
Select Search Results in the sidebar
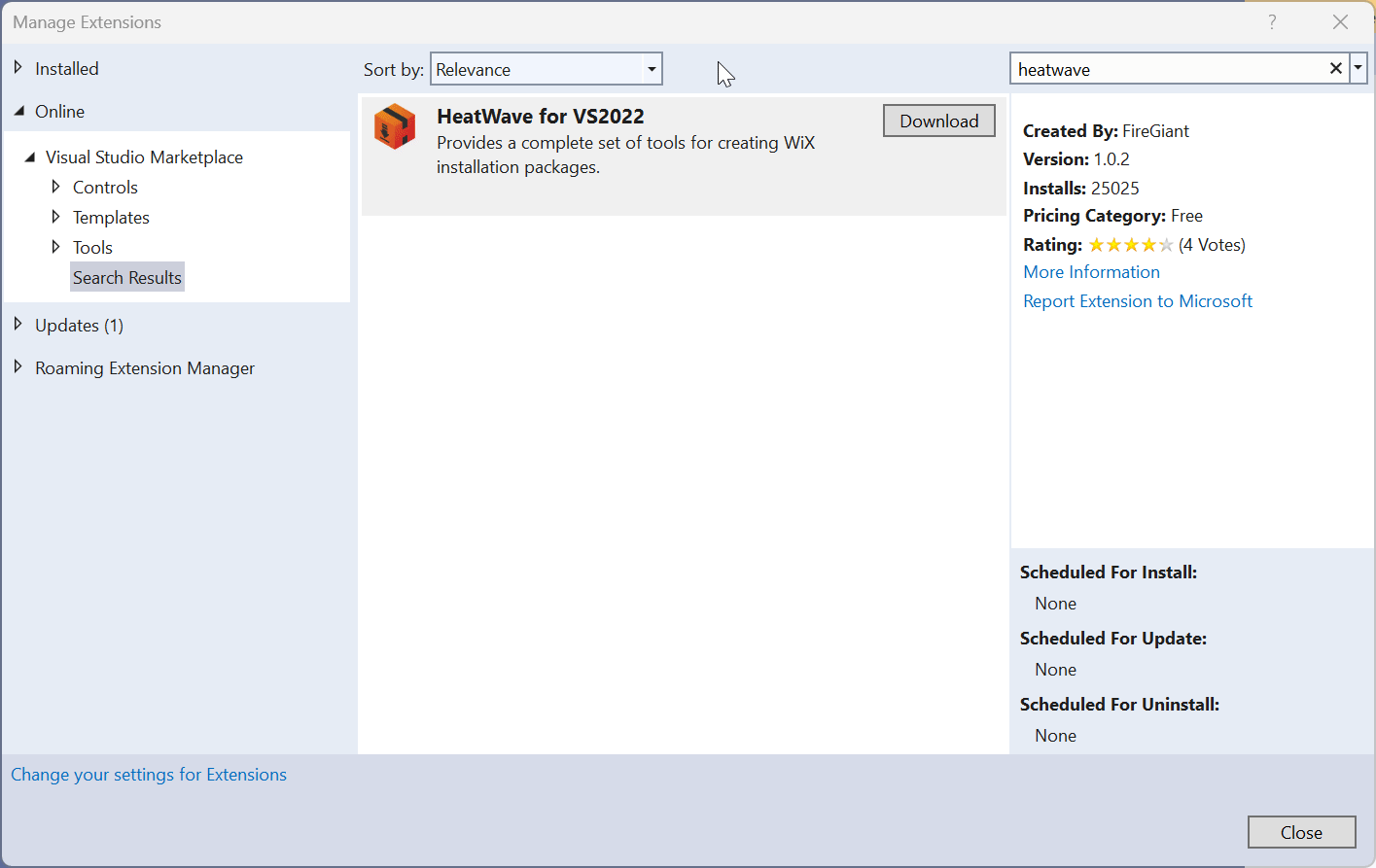click(126, 277)
